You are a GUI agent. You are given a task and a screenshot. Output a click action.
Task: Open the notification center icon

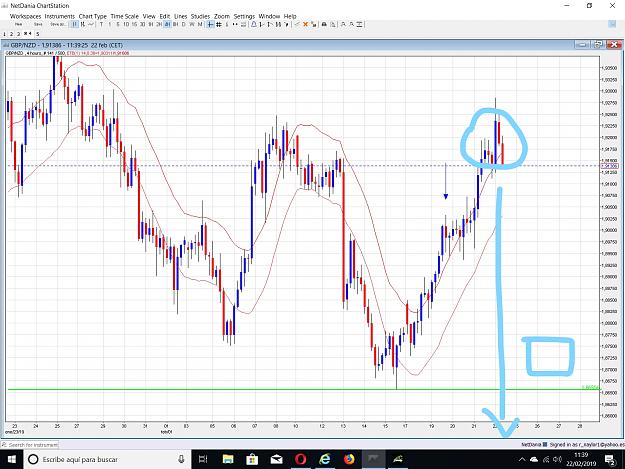coord(610,460)
